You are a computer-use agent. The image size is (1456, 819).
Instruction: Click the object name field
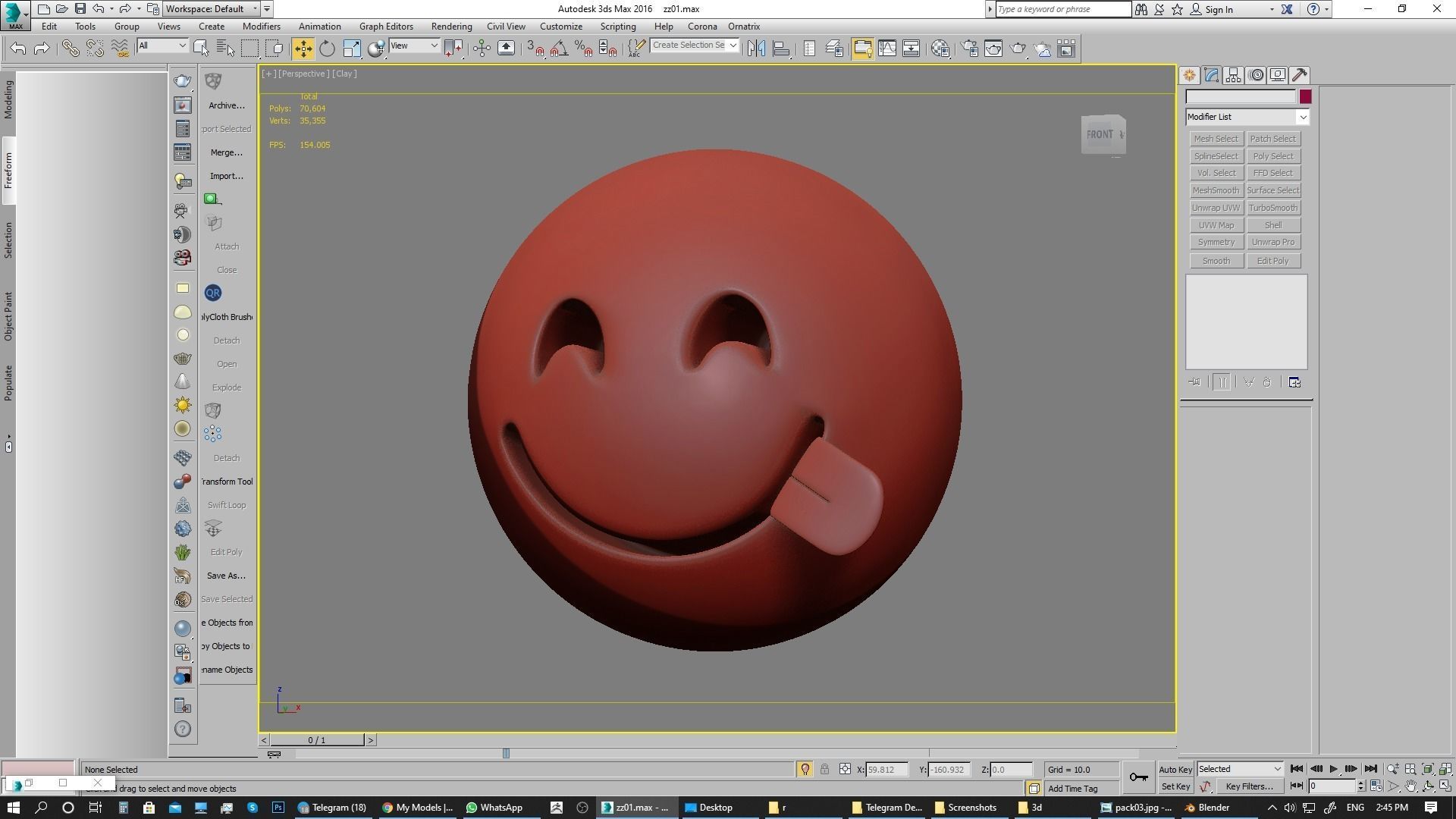pyautogui.click(x=1241, y=96)
